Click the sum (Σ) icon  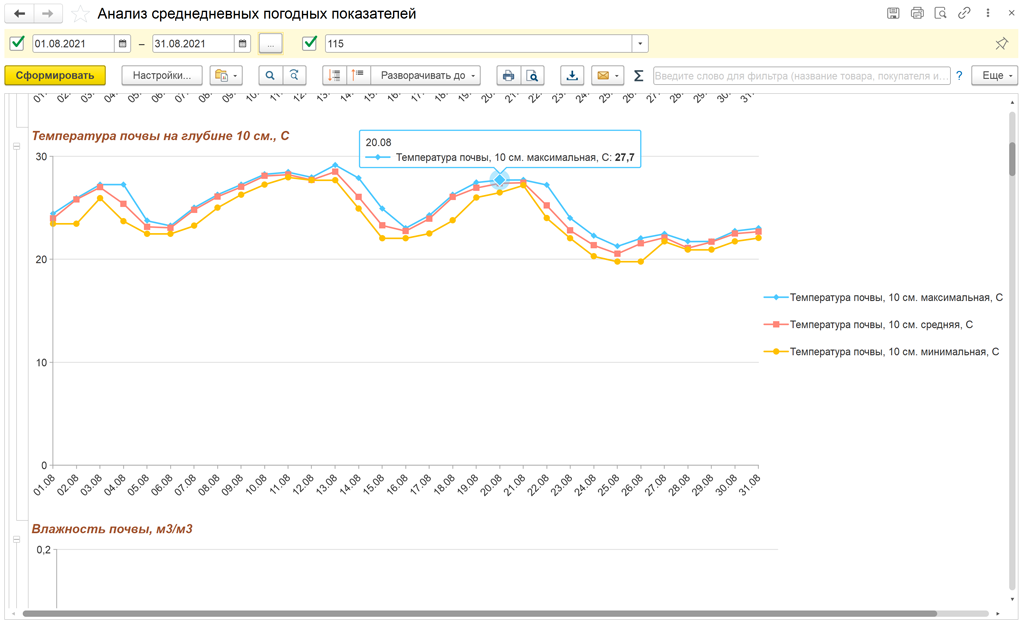tap(638, 76)
